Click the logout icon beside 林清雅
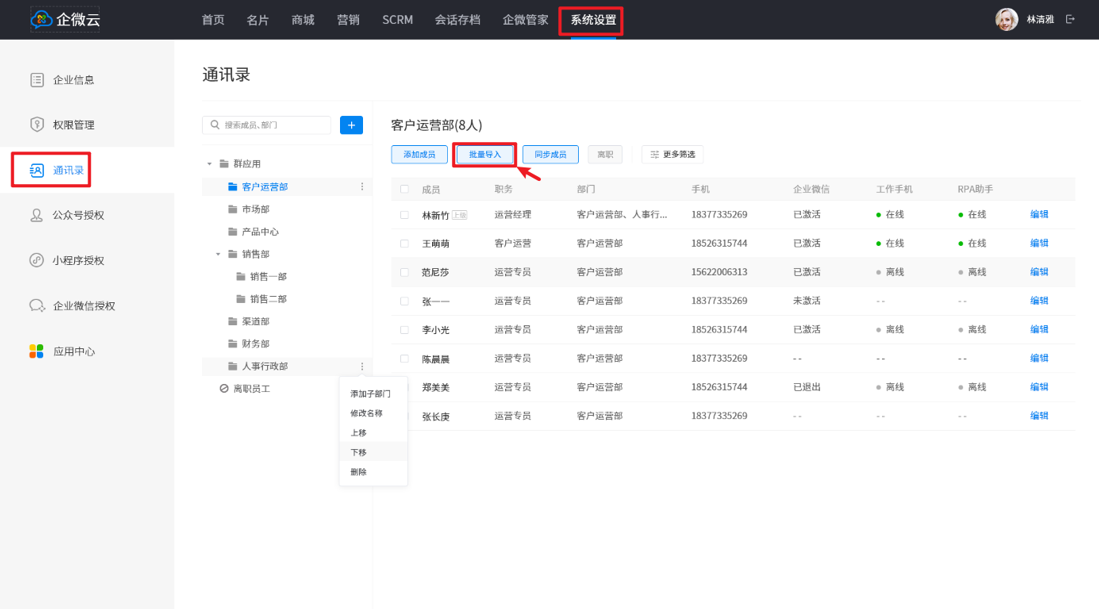The image size is (1099, 609). (x=1070, y=20)
